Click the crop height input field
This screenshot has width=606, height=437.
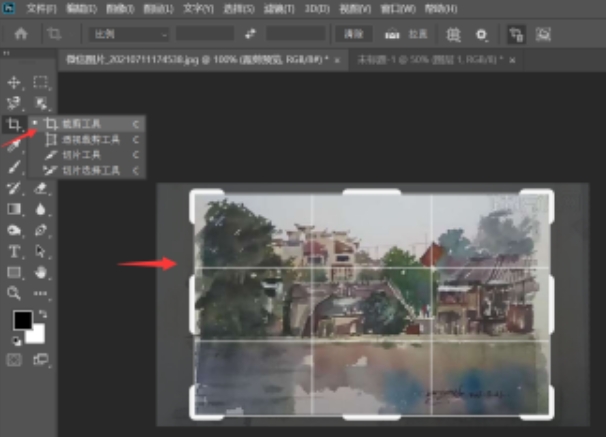point(296,34)
